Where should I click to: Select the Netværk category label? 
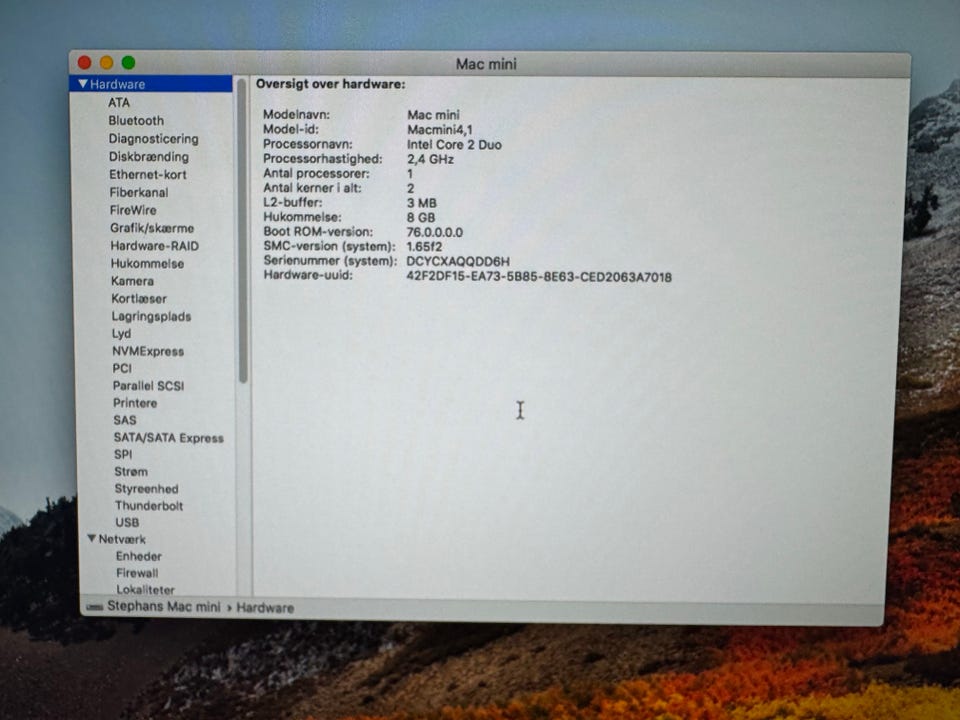(x=122, y=539)
